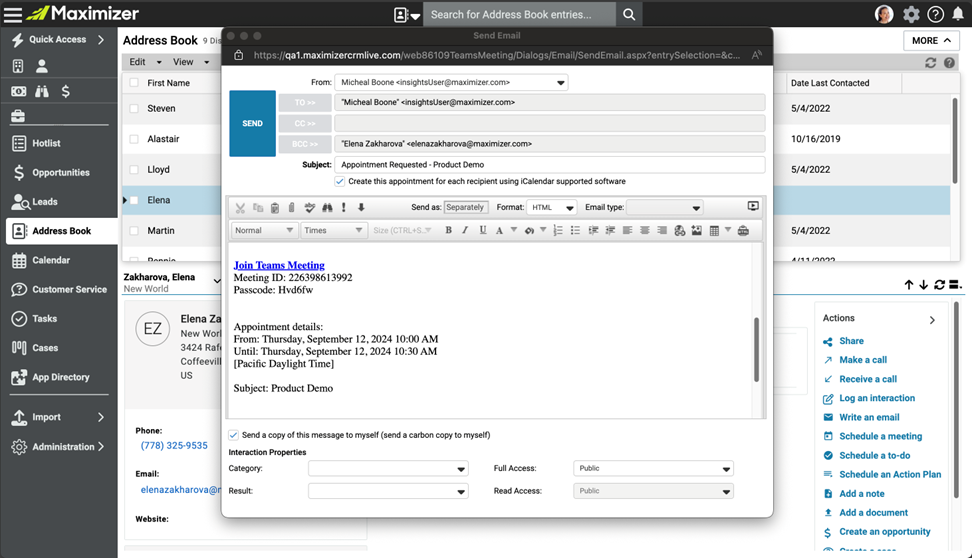Apply bold formatting
Viewport: 972px width, 558px height.
click(x=448, y=230)
